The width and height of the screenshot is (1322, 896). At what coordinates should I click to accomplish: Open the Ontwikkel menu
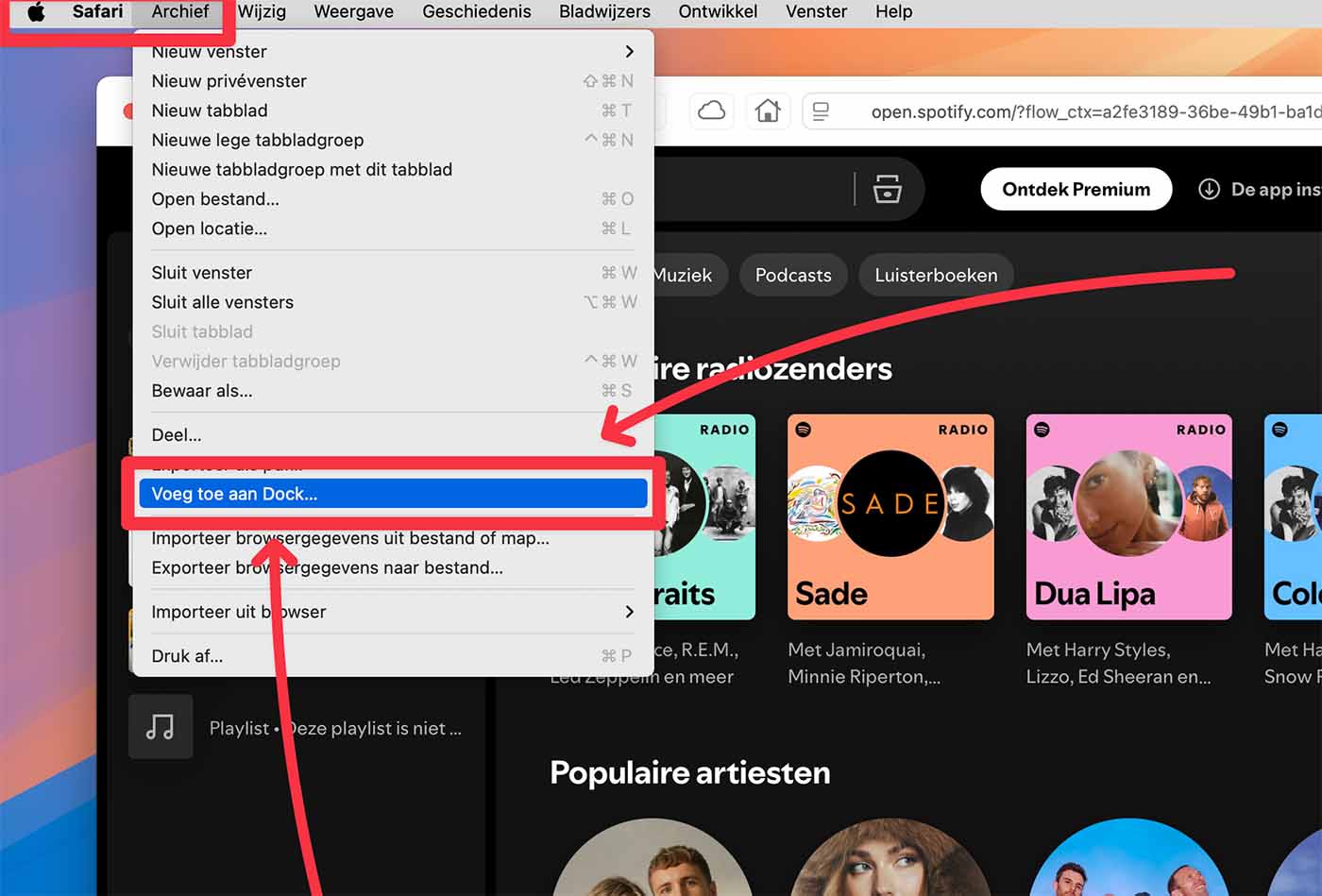[718, 11]
